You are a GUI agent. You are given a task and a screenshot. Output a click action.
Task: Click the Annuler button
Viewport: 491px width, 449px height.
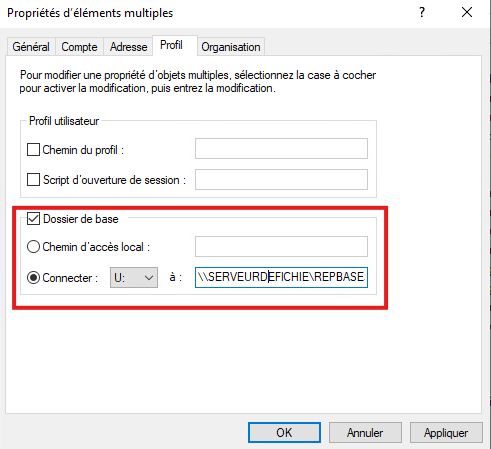[365, 433]
